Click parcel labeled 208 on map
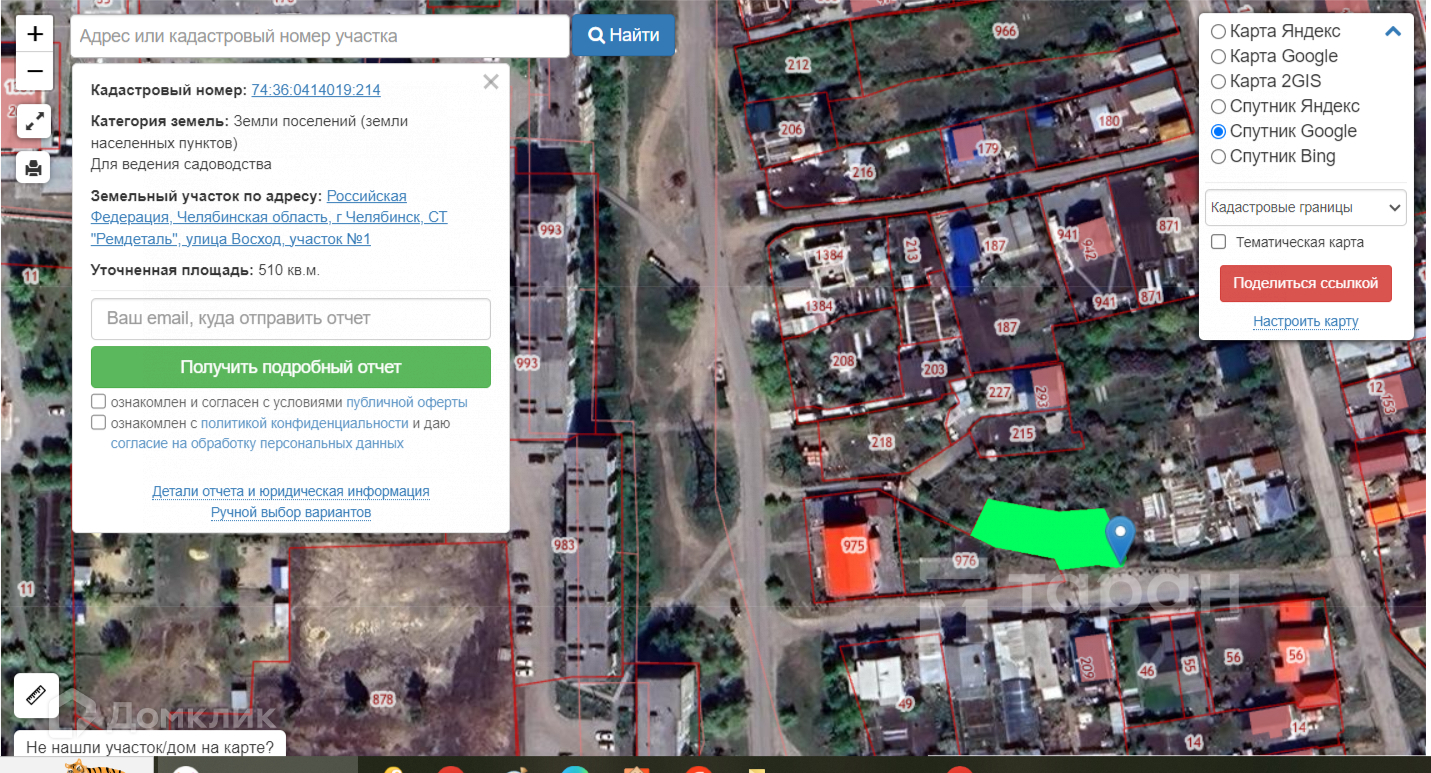1431x773 pixels. (843, 361)
